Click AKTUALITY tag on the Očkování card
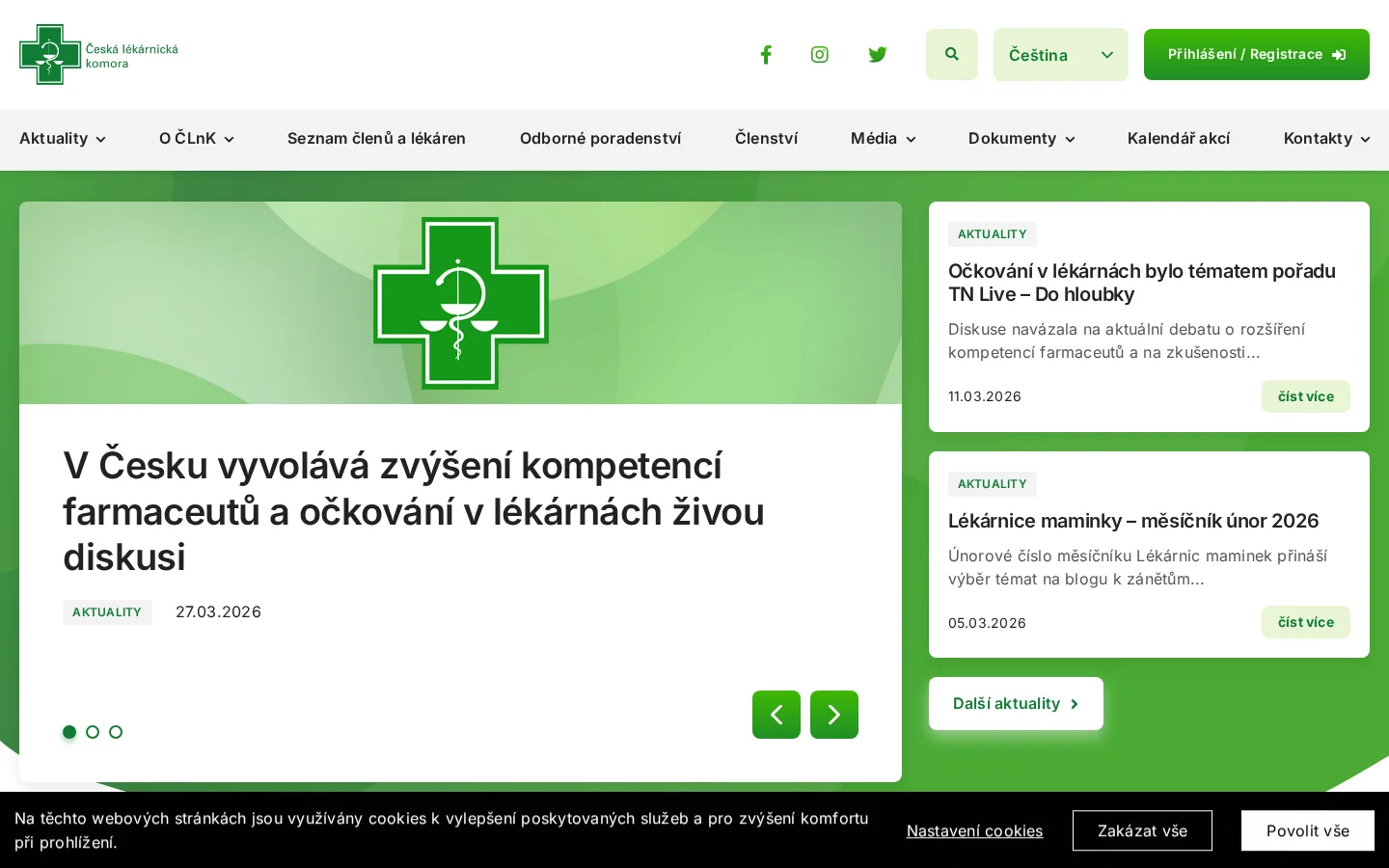The width and height of the screenshot is (1389, 868). pyautogui.click(x=993, y=234)
